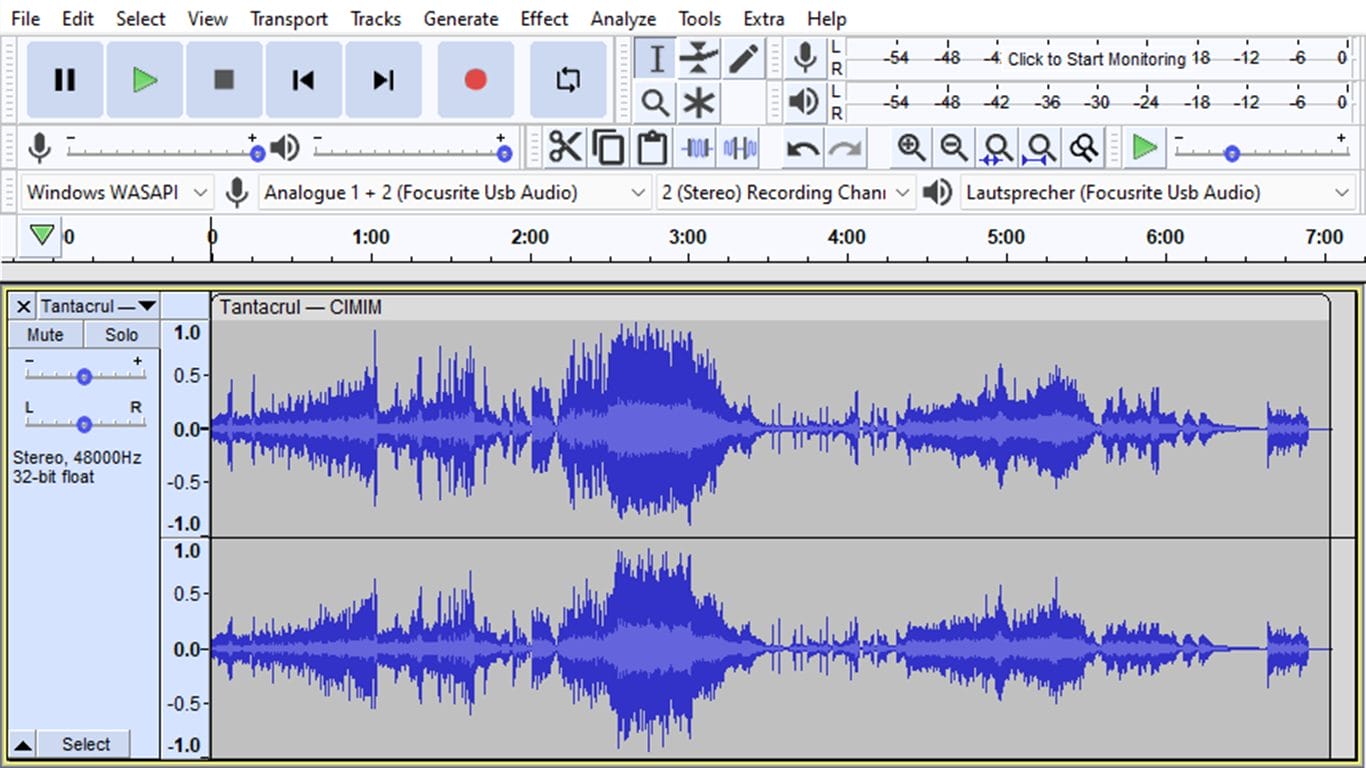Viewport: 1366px width, 768px height.
Task: Select the Envelope tool
Action: [698, 59]
